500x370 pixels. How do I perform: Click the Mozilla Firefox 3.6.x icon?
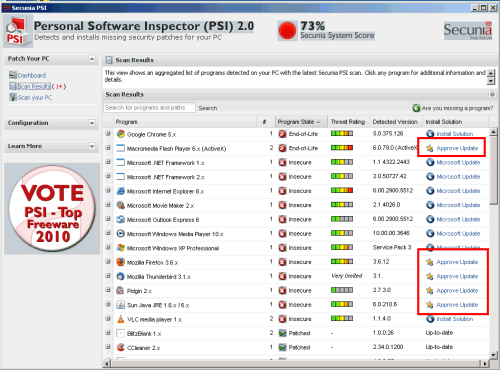[x=120, y=262]
